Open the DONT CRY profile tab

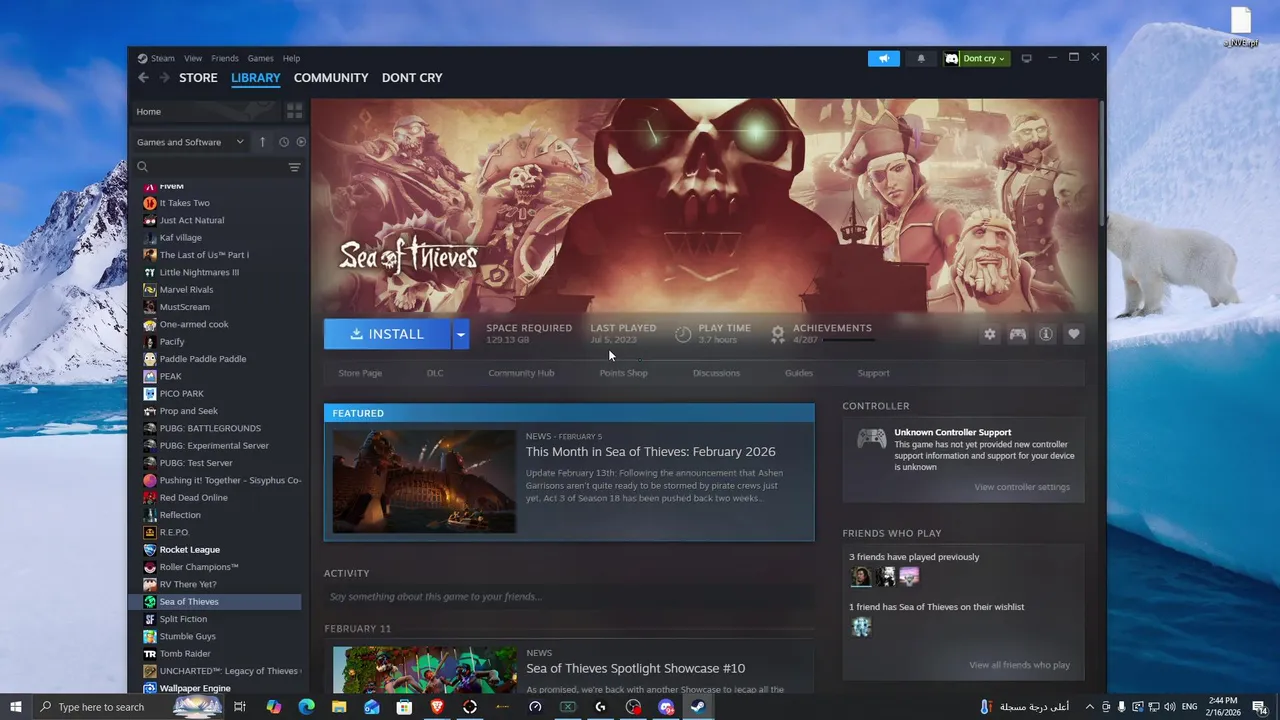pyautogui.click(x=412, y=78)
